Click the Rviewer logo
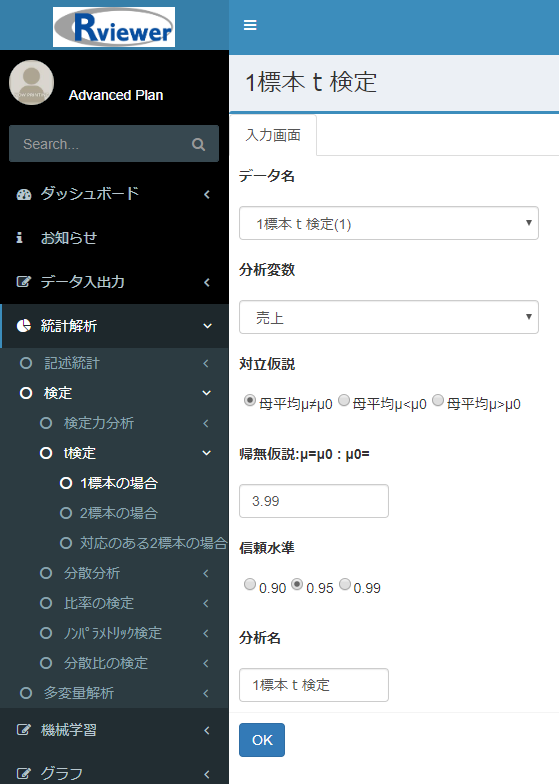The image size is (560, 784). pos(114,27)
